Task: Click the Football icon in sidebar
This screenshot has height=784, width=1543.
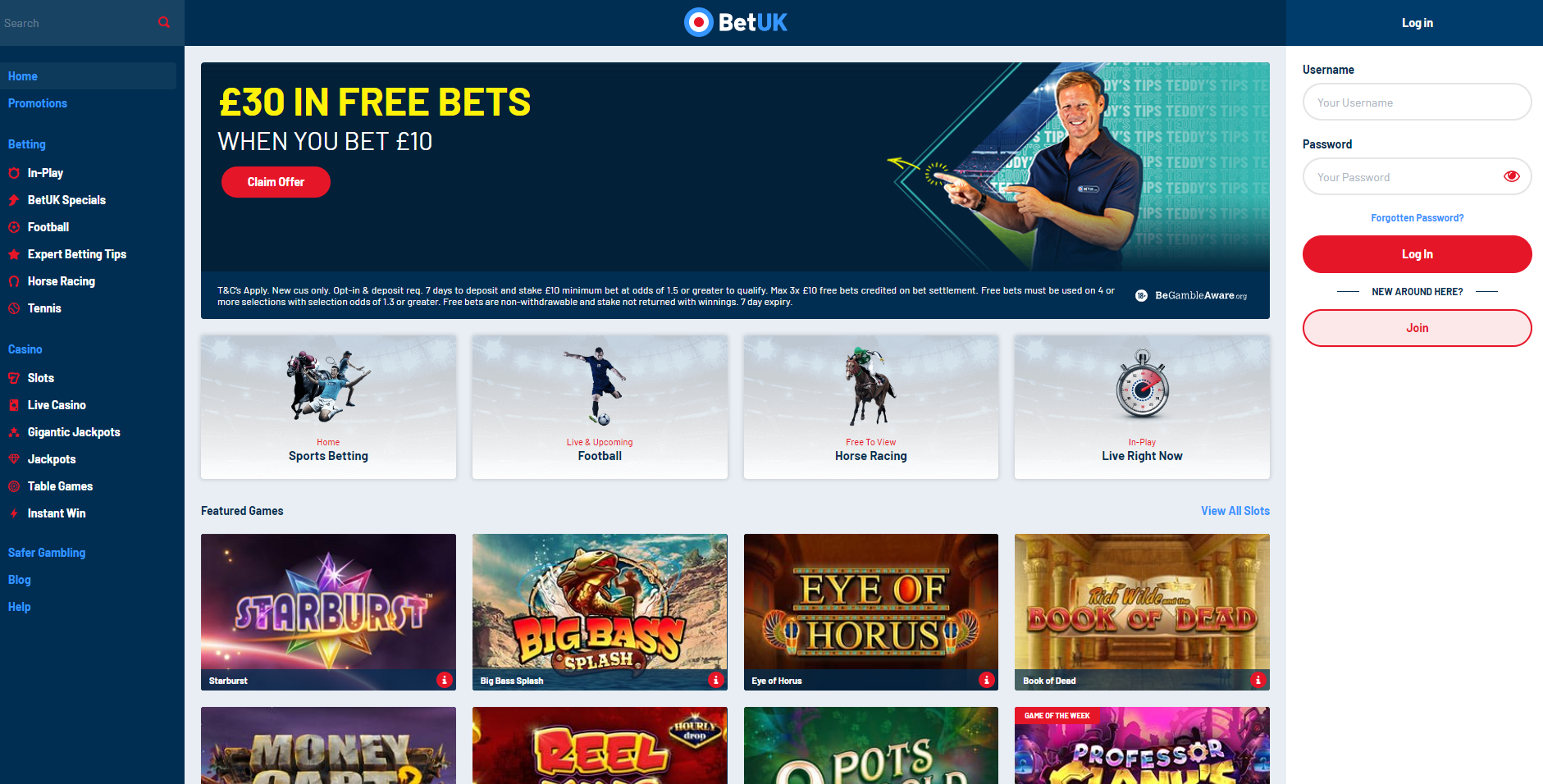Action: point(14,227)
